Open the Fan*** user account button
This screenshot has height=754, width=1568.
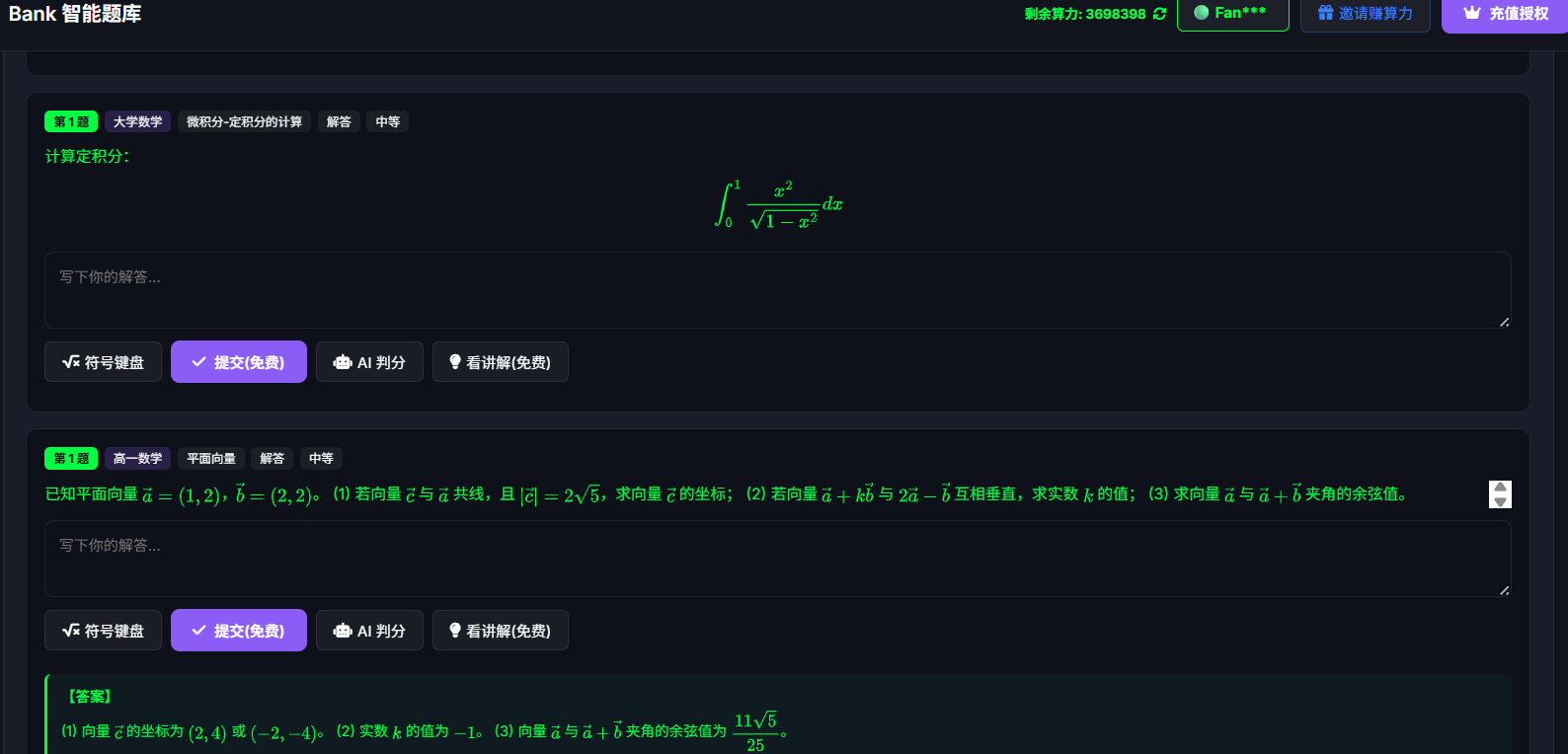point(1233,14)
